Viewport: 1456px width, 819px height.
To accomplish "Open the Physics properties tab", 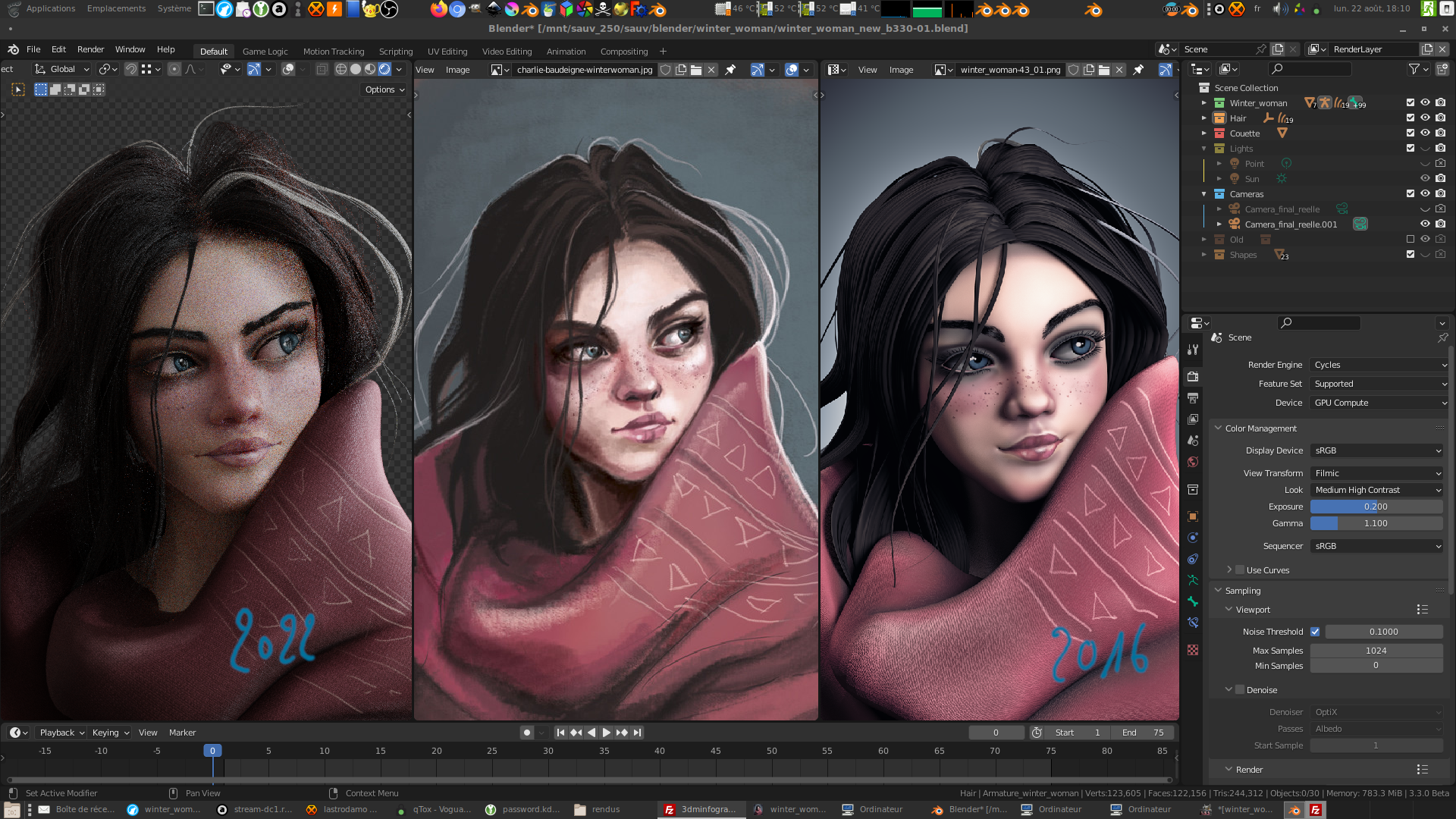I will tap(1193, 538).
